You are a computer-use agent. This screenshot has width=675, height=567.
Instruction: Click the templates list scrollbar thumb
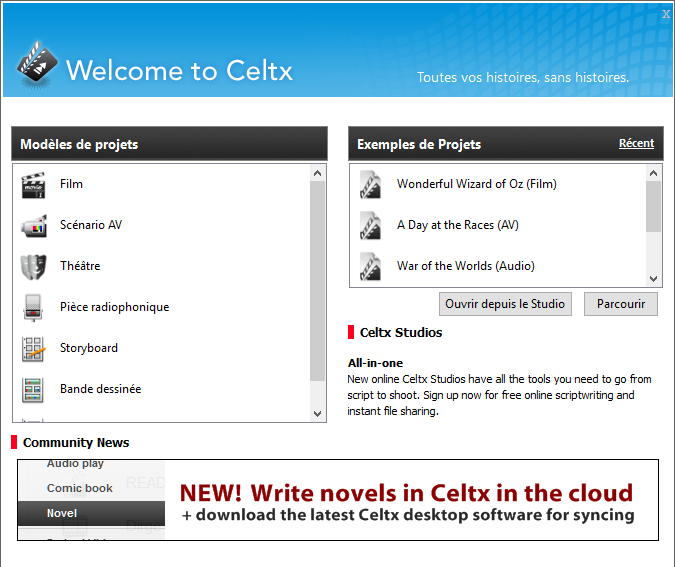click(x=318, y=281)
